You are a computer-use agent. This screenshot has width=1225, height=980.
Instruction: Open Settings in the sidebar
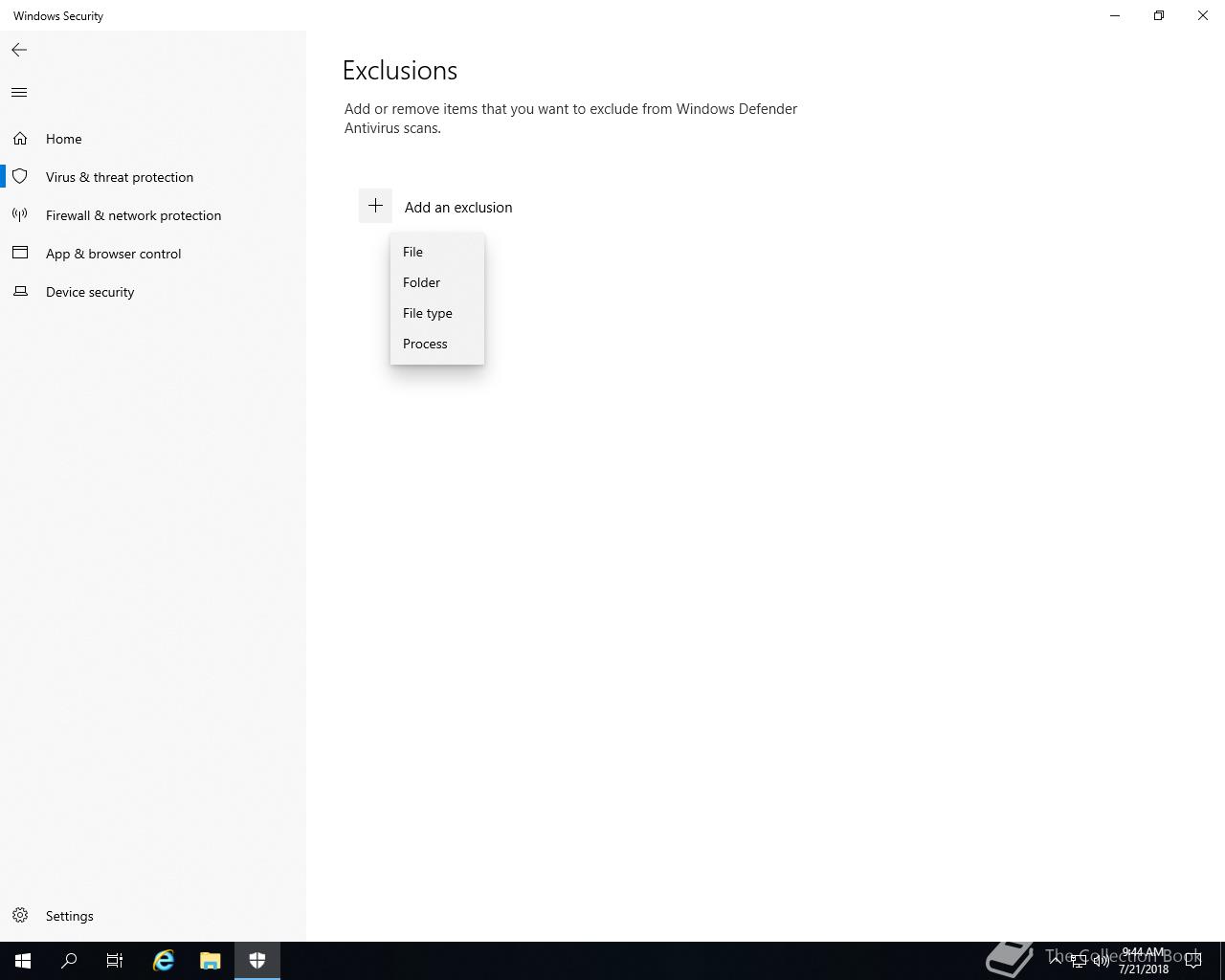click(153, 916)
